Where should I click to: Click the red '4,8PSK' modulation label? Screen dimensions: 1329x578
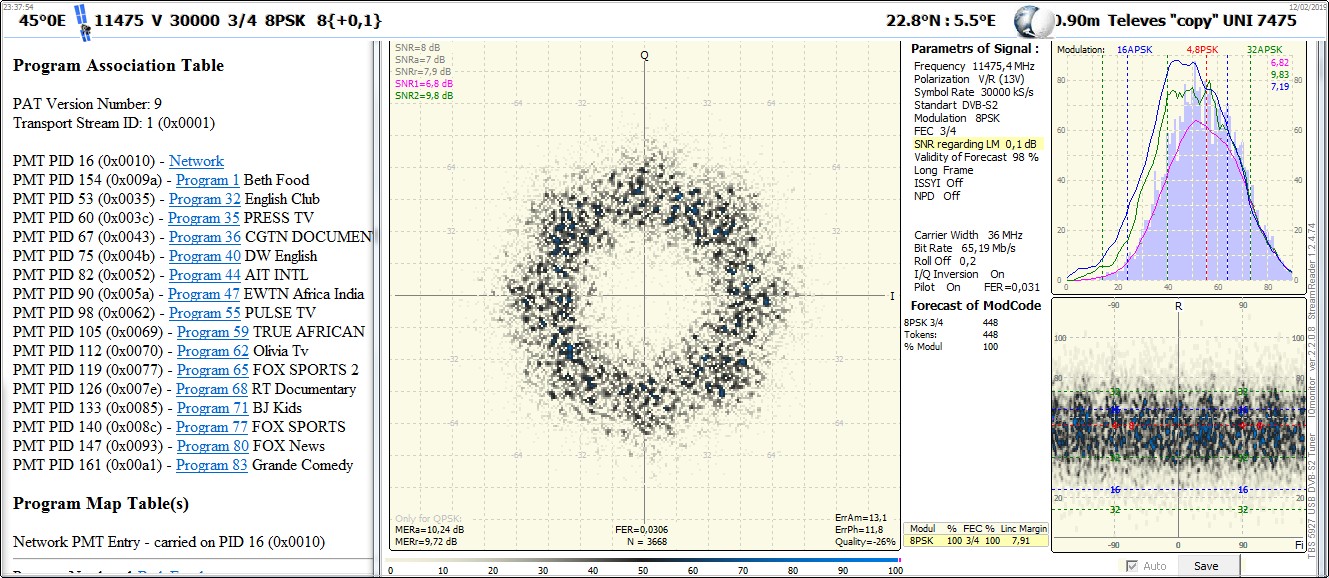pyautogui.click(x=1202, y=49)
